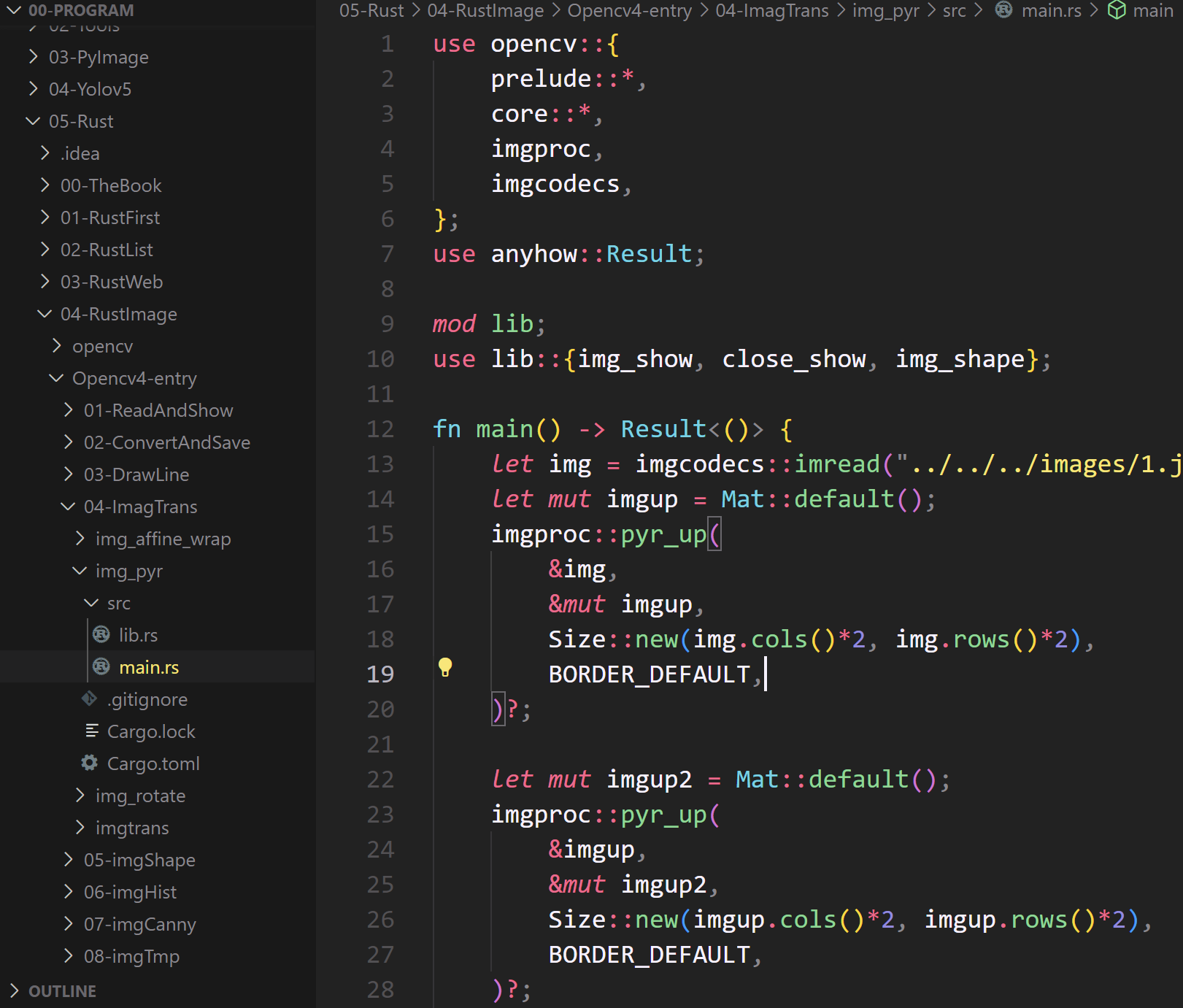Expand the opencv folder
Image resolution: width=1183 pixels, height=1008 pixels.
[56, 346]
